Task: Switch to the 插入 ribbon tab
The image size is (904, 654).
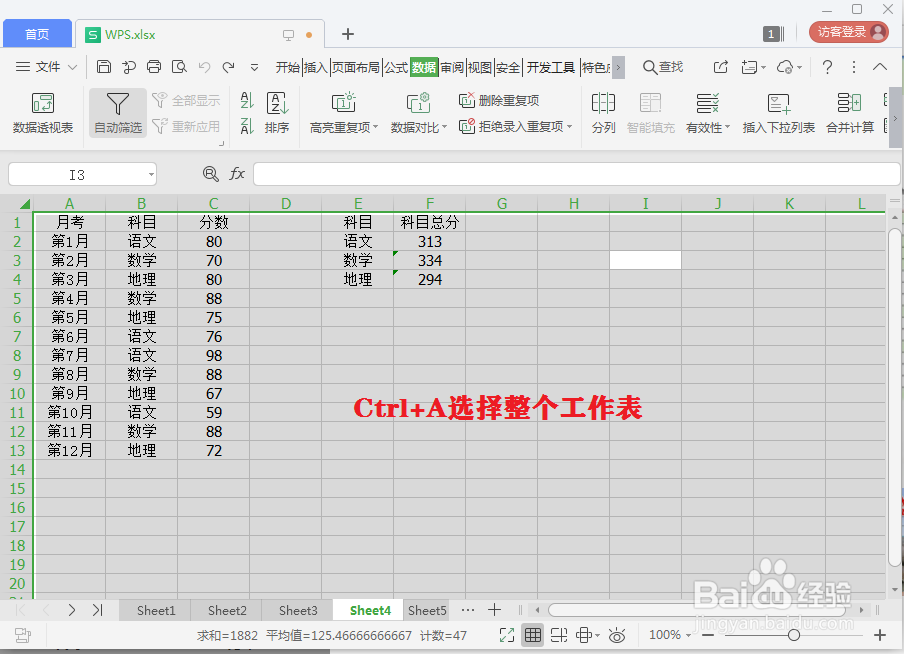Action: (315, 67)
